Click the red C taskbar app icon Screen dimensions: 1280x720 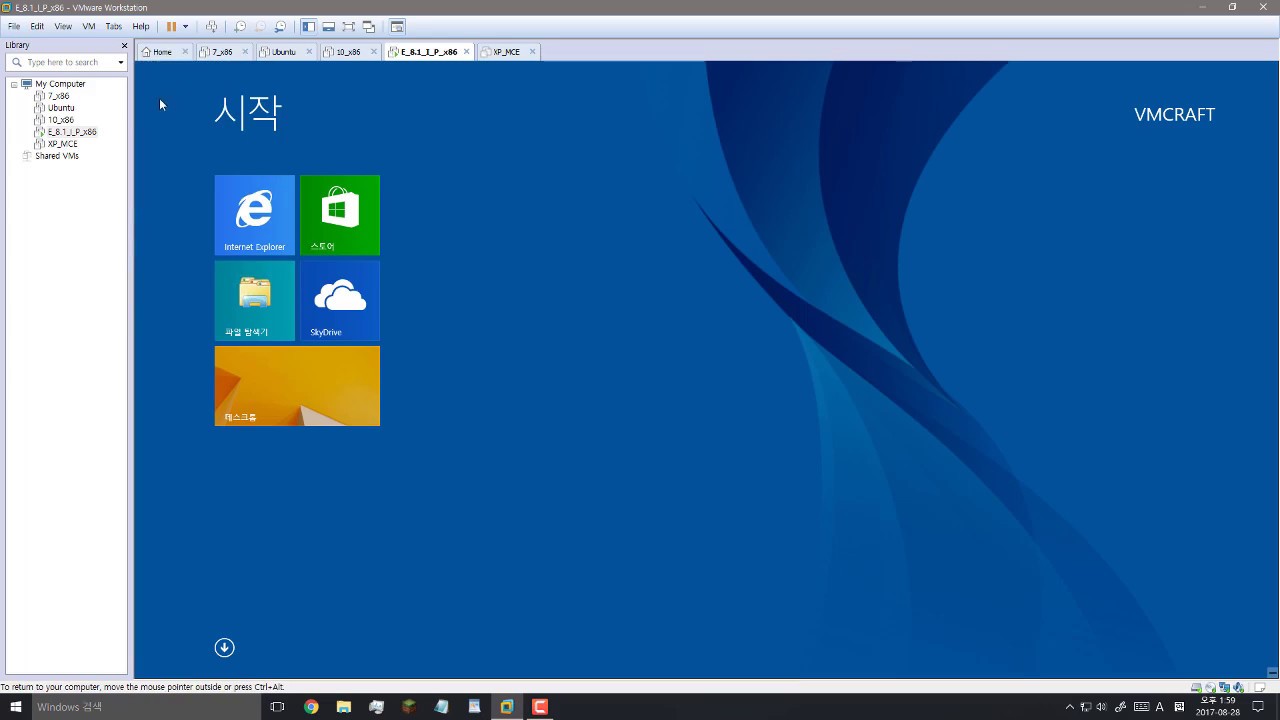click(x=540, y=707)
